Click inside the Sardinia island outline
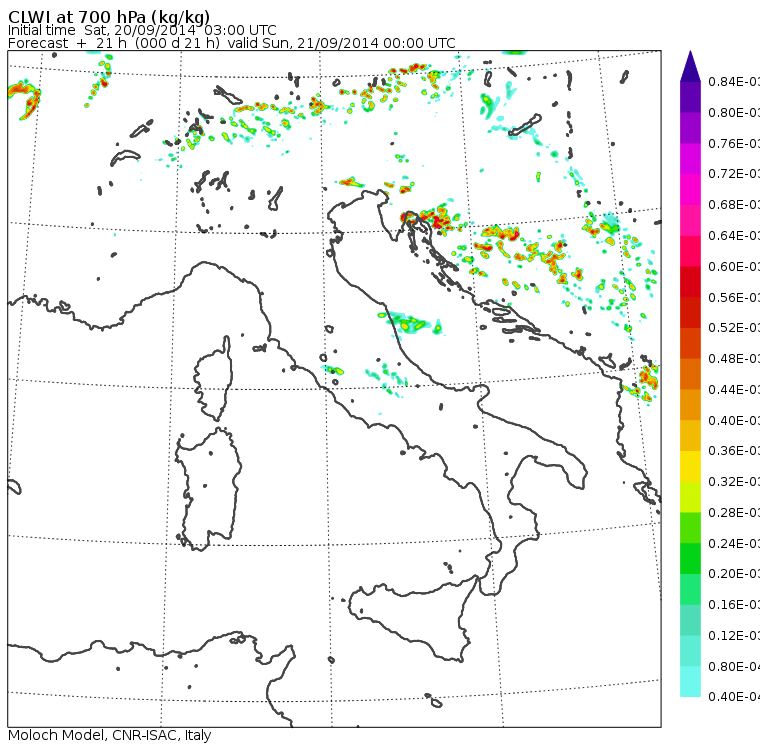This screenshot has width=760, height=749. (208, 490)
